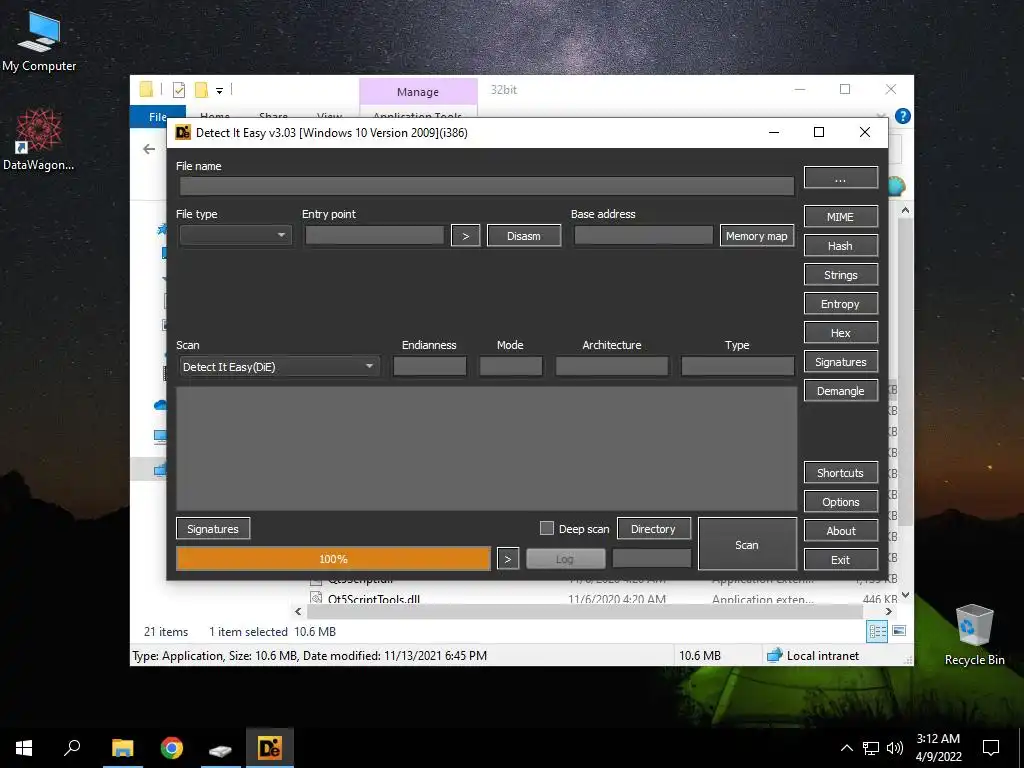Click Explorer vertical scrollbar up arrow

(x=905, y=210)
